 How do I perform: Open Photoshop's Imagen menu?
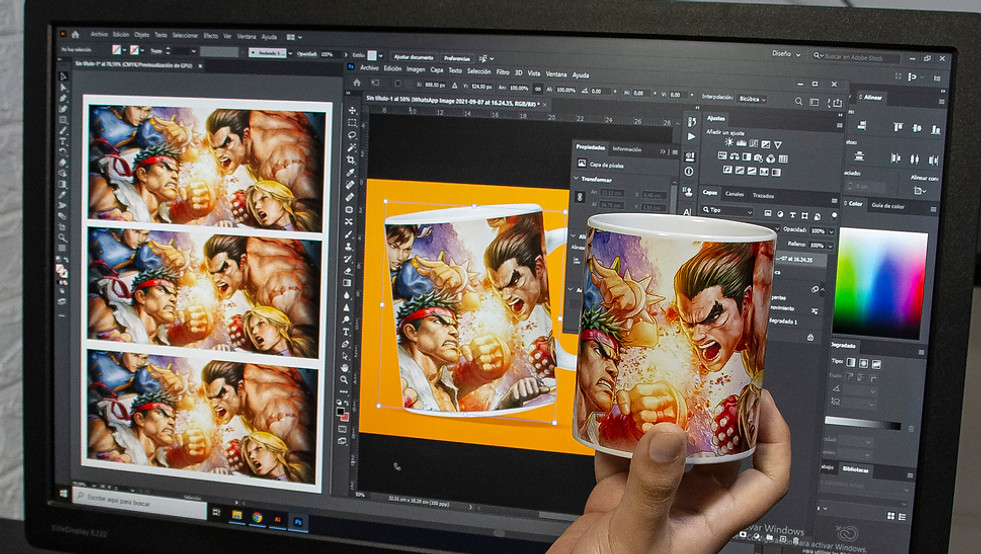[x=415, y=69]
